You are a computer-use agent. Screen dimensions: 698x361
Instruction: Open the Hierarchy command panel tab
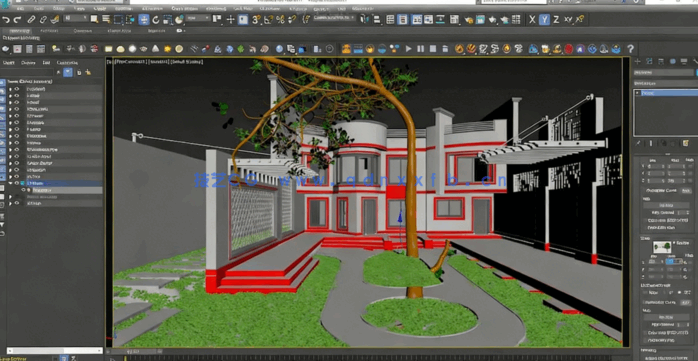point(661,61)
